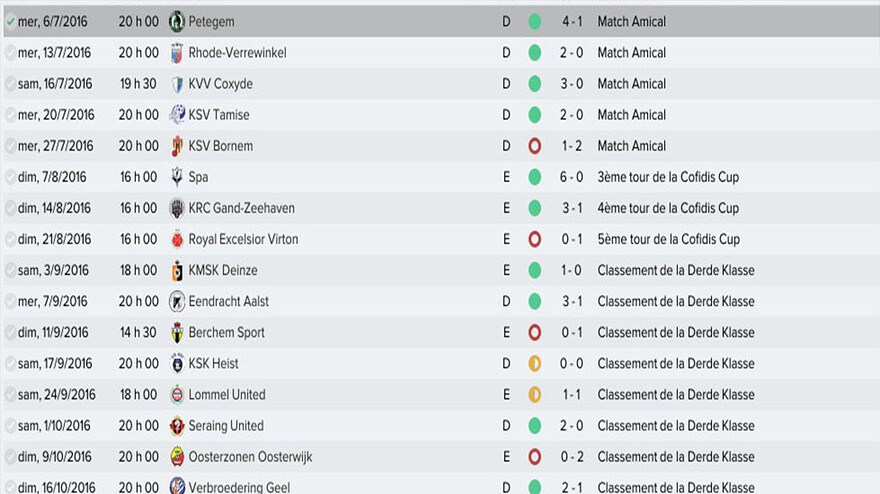Click the Seraing United club logo
880x494 pixels.
pos(177,426)
